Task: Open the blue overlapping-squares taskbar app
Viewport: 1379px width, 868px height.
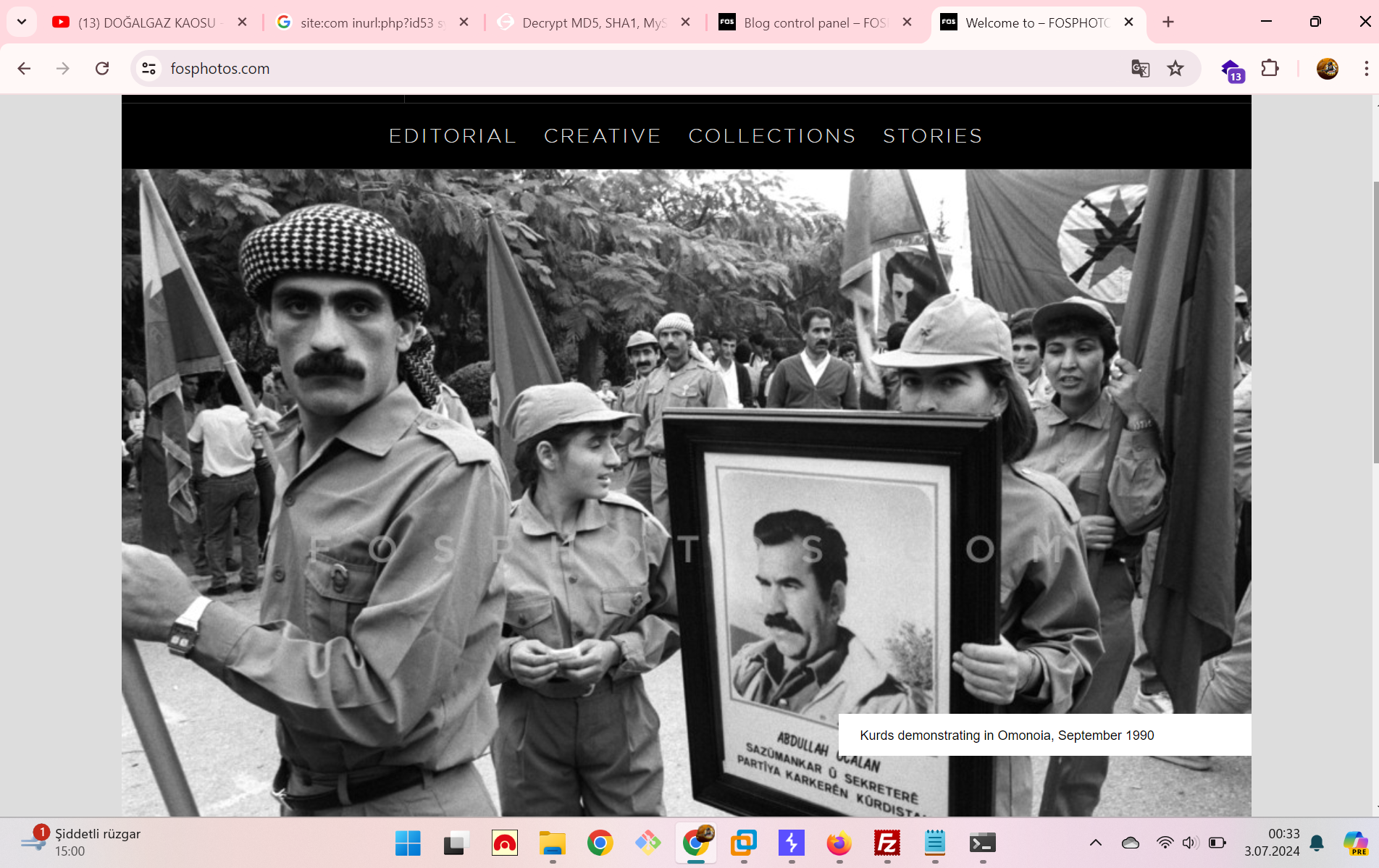Action: tap(744, 843)
